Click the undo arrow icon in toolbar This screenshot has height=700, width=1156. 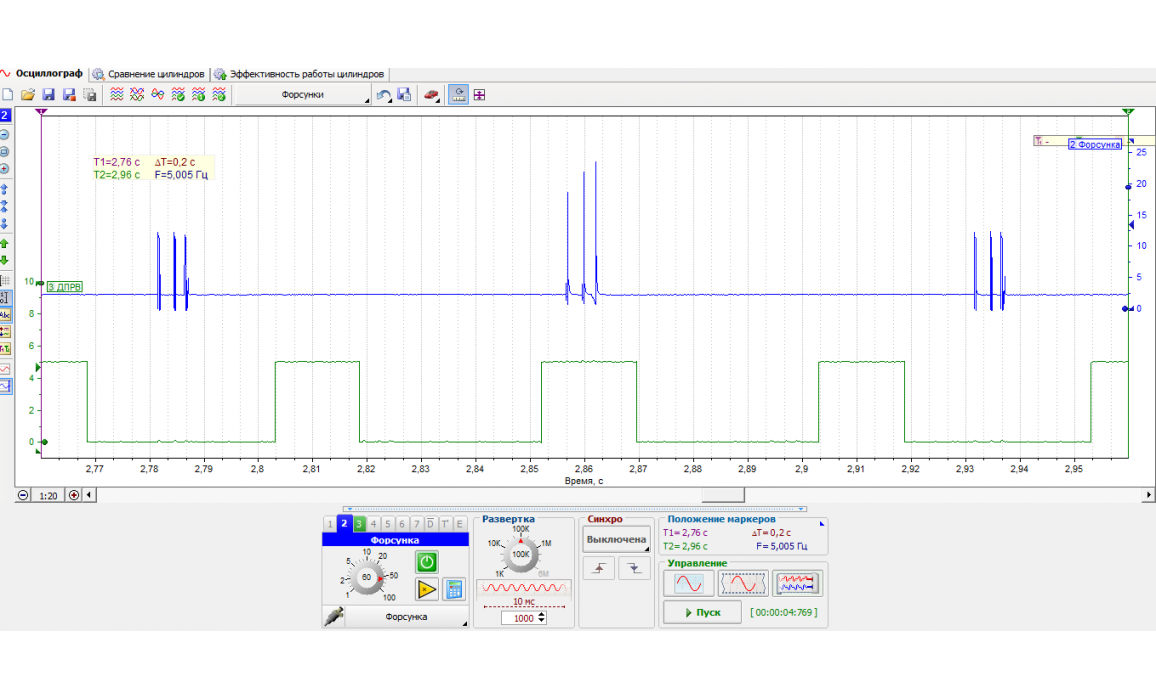point(384,95)
